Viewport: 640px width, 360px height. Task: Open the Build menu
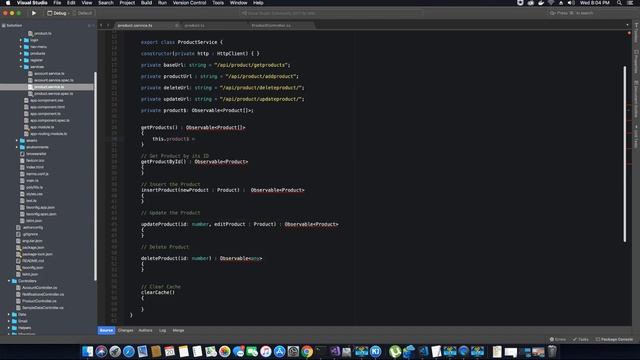pos(146,3)
